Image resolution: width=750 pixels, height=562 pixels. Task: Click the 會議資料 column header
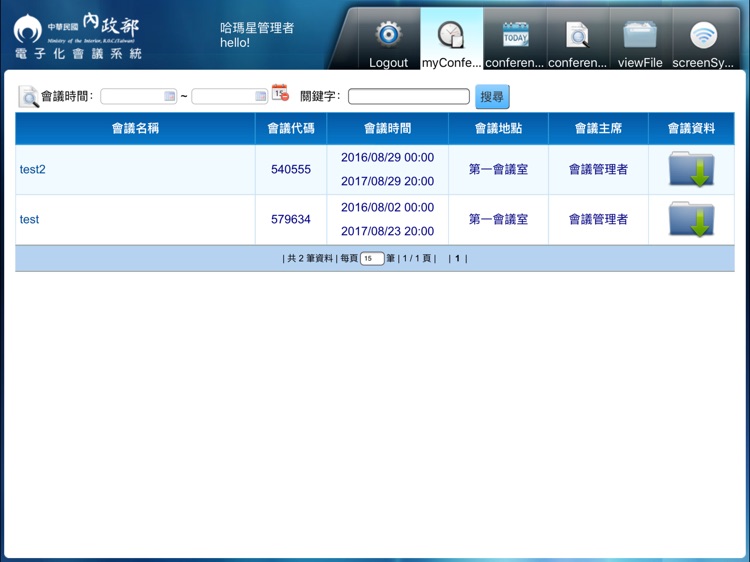[691, 128]
